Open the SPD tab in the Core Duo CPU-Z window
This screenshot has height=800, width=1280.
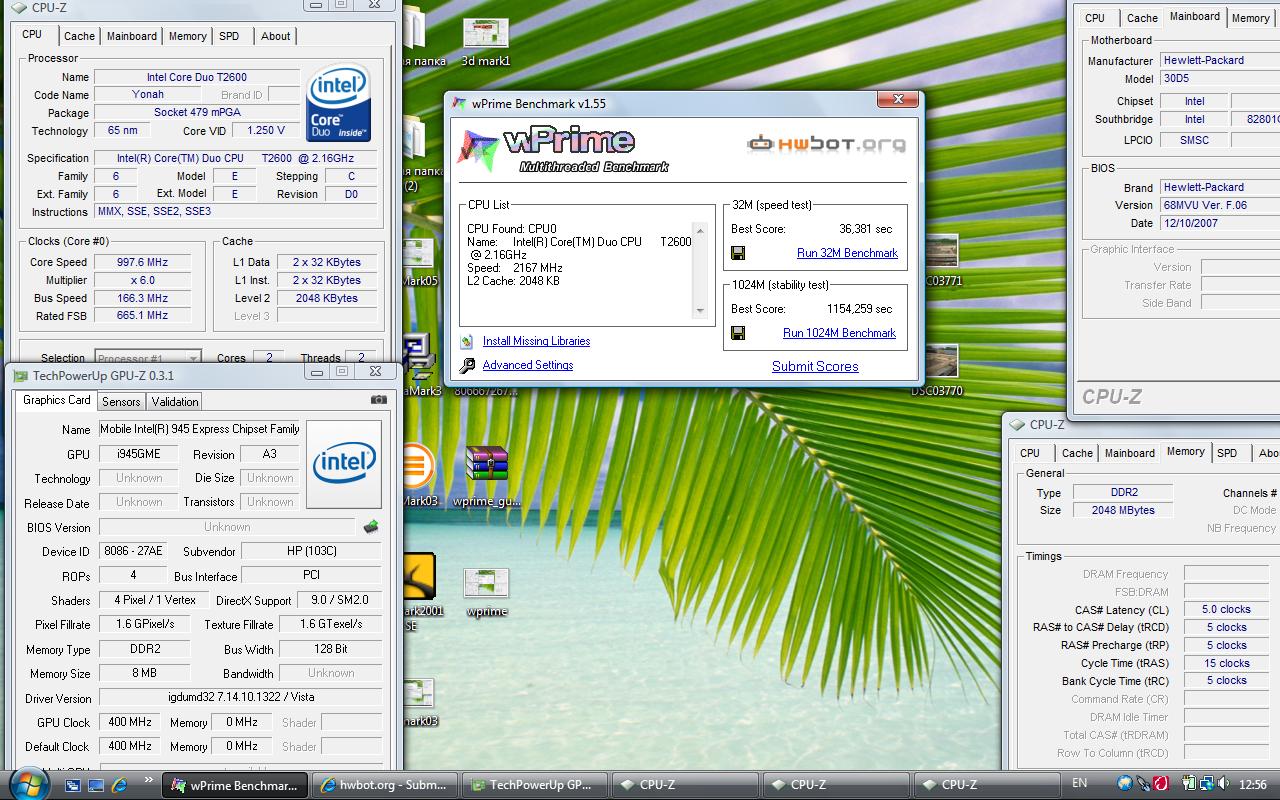click(x=229, y=36)
